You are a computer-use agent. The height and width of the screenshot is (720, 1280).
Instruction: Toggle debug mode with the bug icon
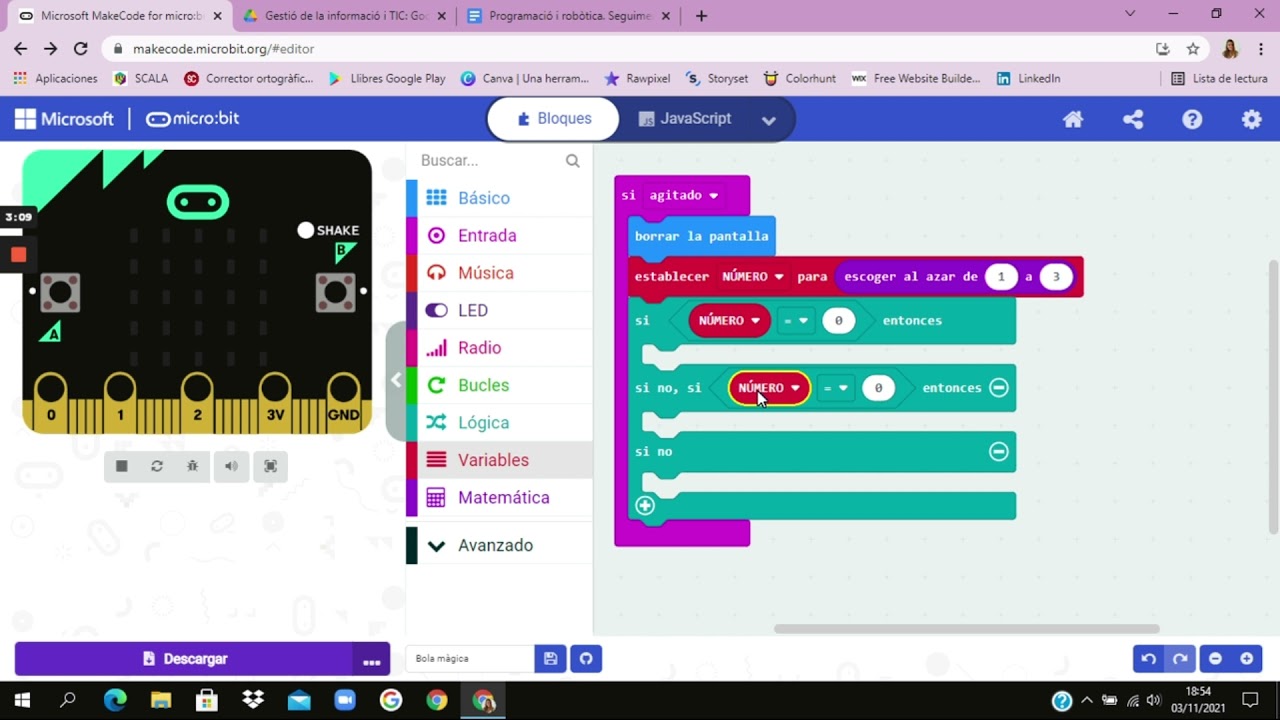[x=193, y=466]
